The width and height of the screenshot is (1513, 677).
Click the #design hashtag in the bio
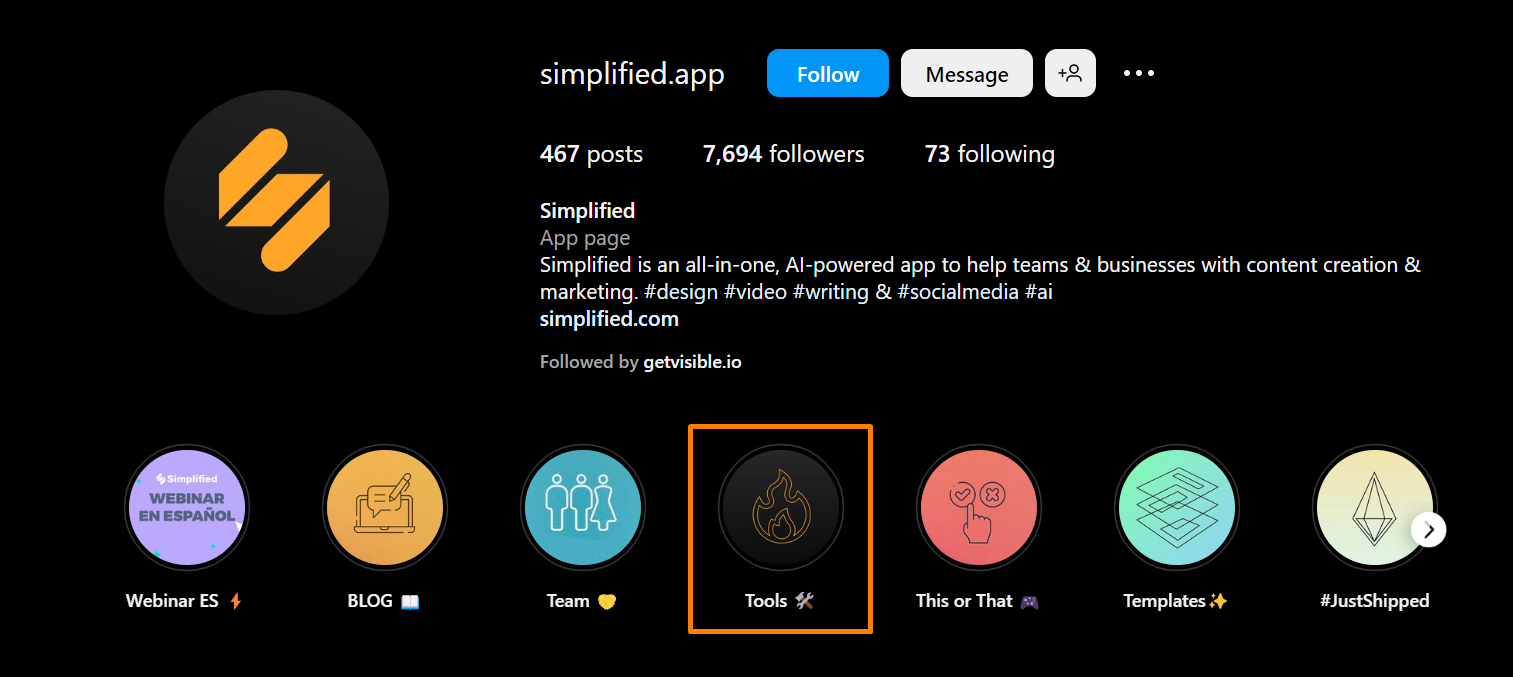(684, 291)
